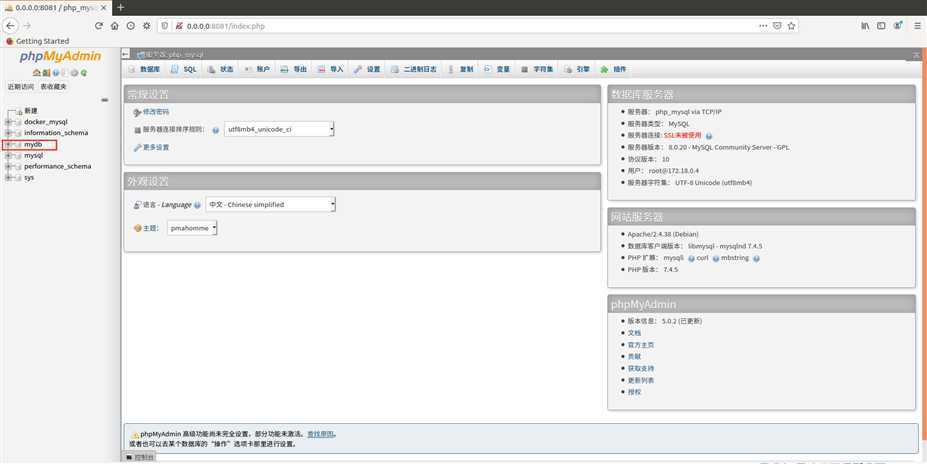This screenshot has height=464, width=927.
Task: Open 官方主页 official homepage link
Action: [641, 345]
